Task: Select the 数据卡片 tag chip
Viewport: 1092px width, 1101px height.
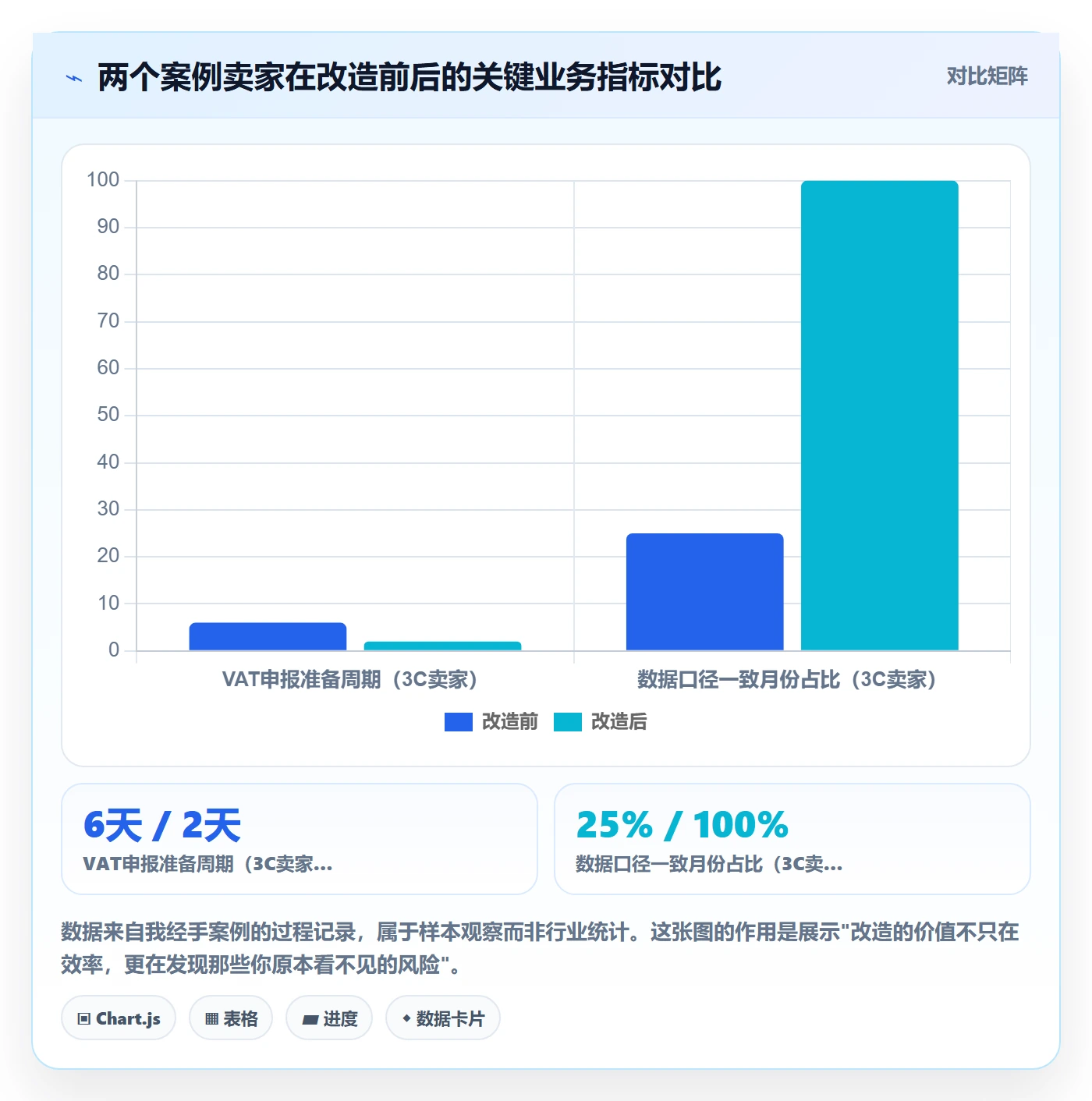Action: point(443,1018)
